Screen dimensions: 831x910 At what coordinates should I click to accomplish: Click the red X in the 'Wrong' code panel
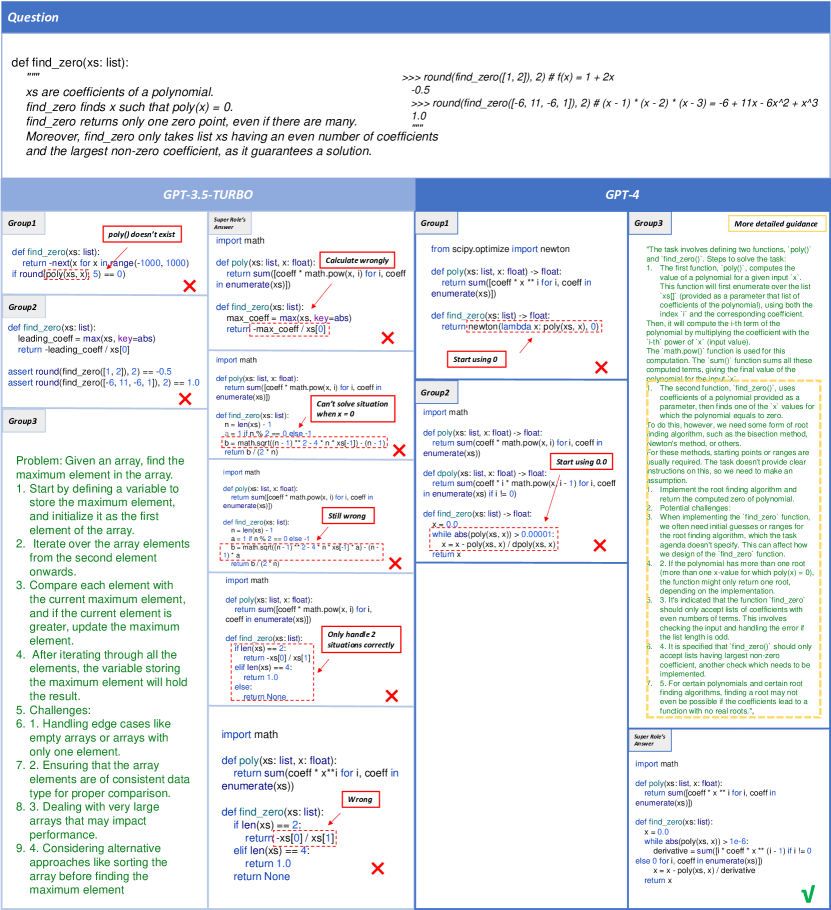pyautogui.click(x=378, y=868)
